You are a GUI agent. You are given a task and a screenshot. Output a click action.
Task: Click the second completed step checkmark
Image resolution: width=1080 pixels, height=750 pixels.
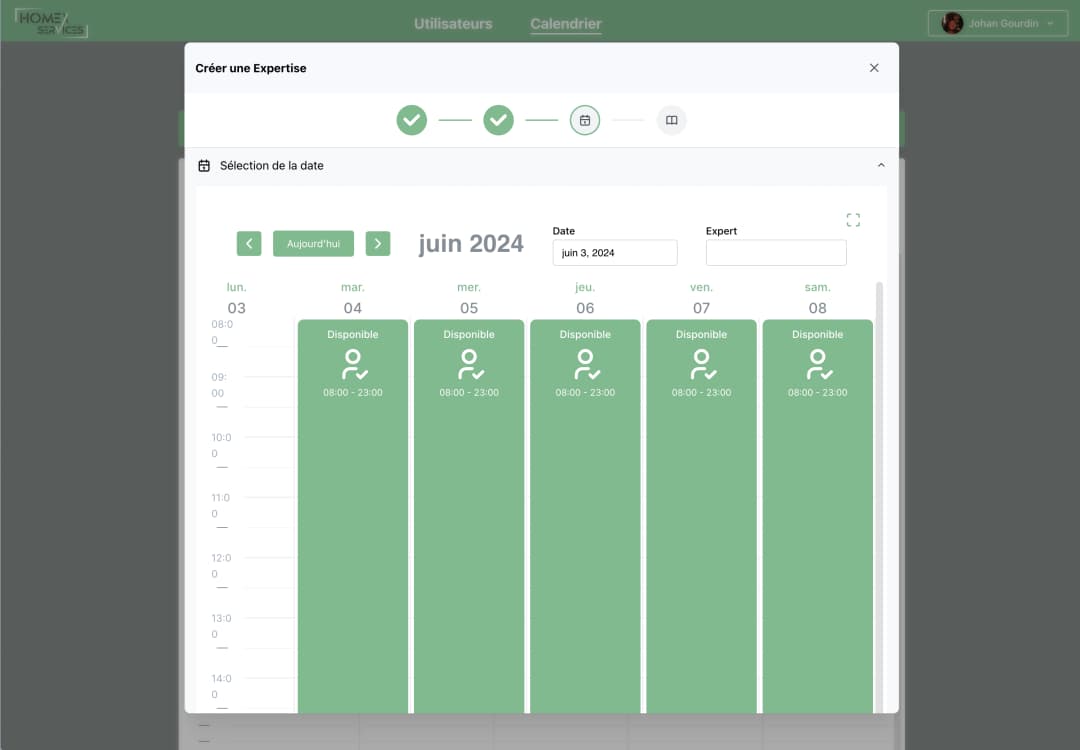(498, 120)
